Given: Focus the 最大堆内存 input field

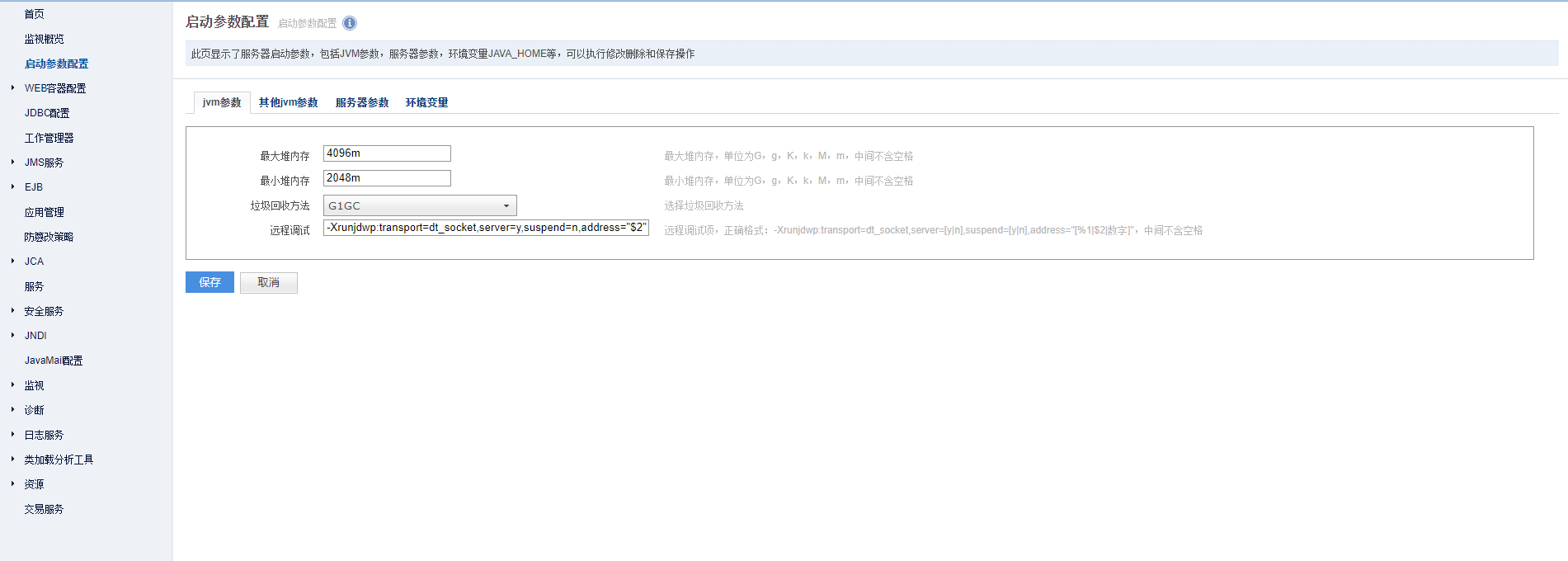Looking at the screenshot, I should point(387,153).
